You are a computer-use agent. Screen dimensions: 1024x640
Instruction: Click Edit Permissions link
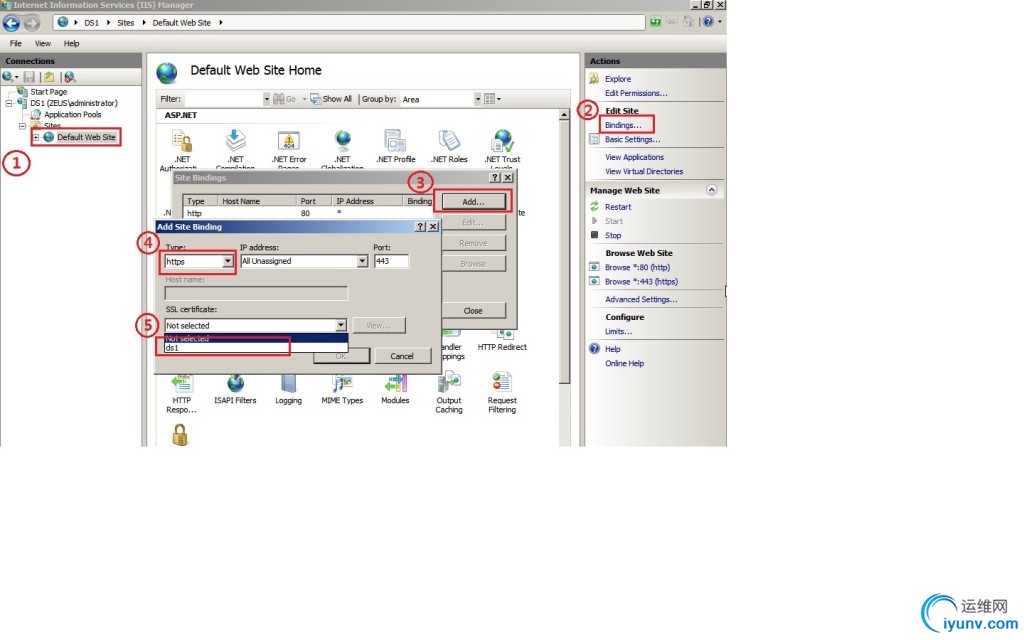coord(636,93)
